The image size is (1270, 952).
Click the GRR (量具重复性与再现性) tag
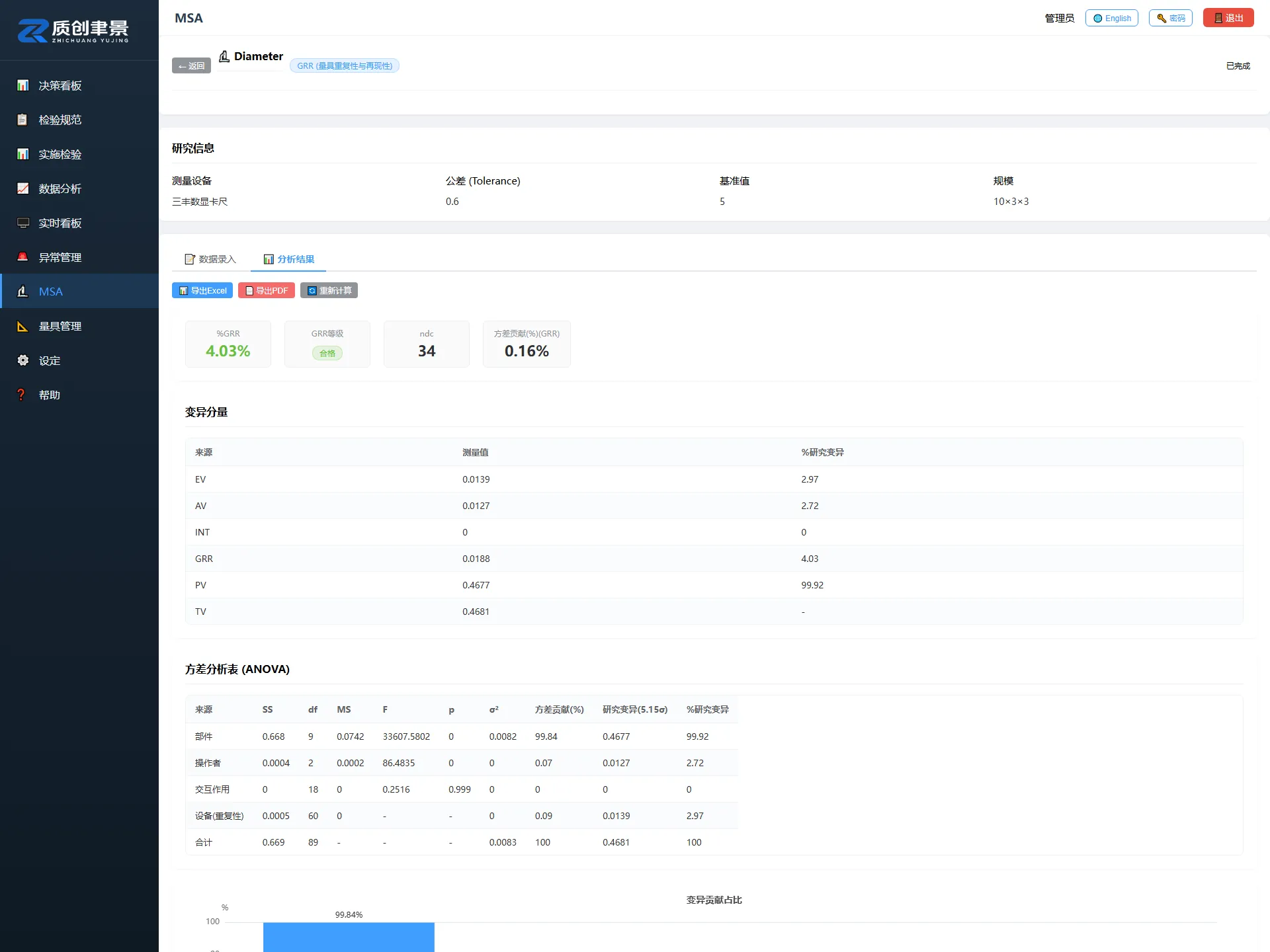pos(345,65)
